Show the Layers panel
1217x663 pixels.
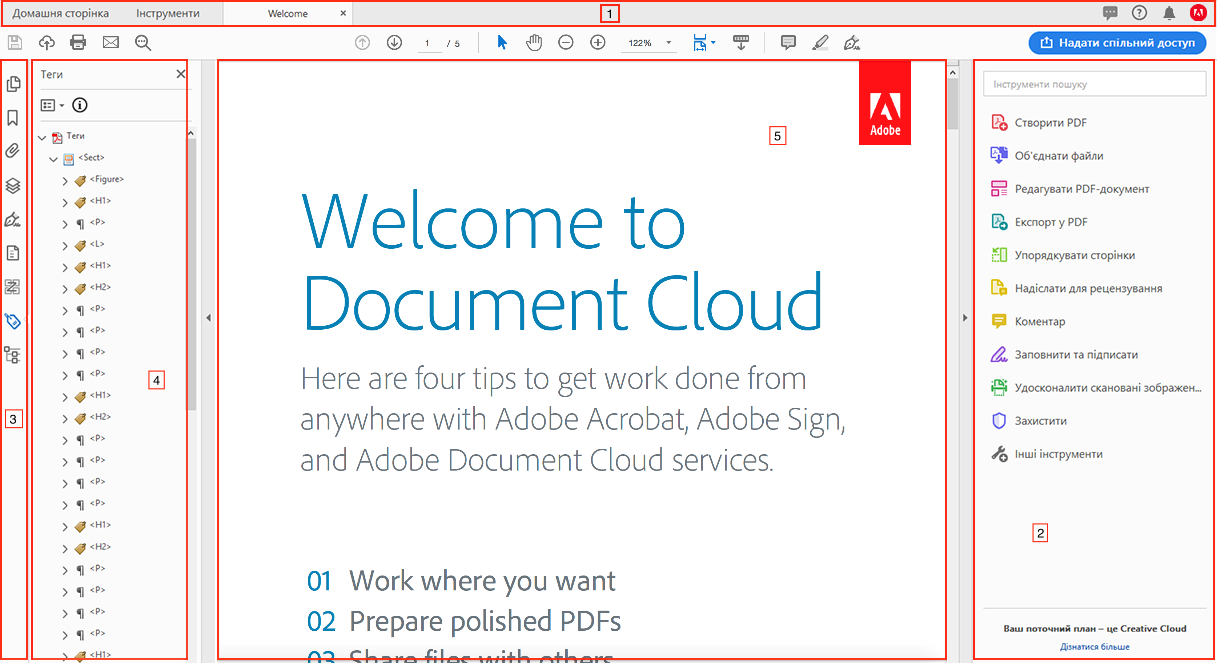coord(13,185)
